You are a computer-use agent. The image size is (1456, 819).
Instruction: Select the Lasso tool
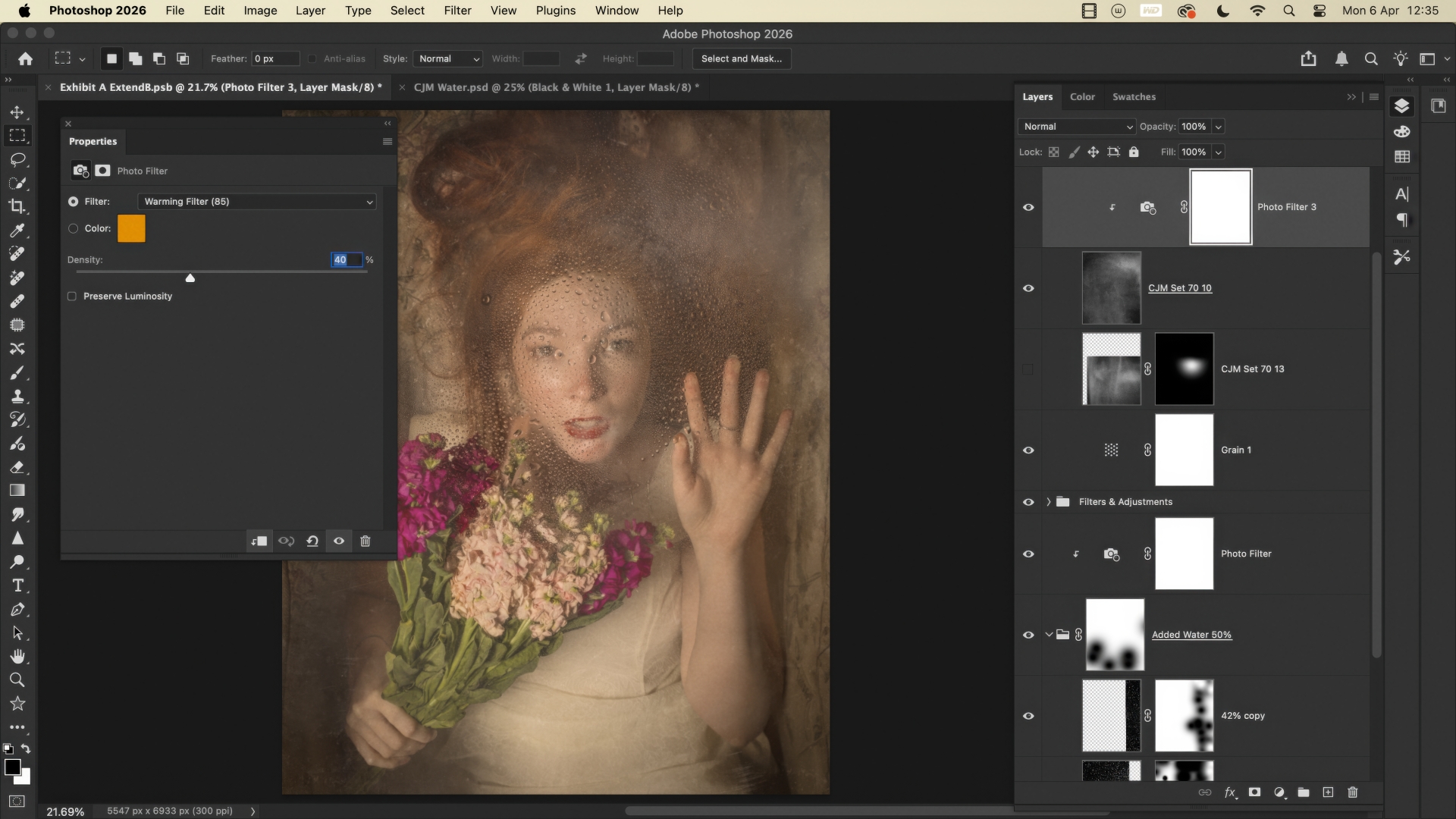[x=17, y=159]
